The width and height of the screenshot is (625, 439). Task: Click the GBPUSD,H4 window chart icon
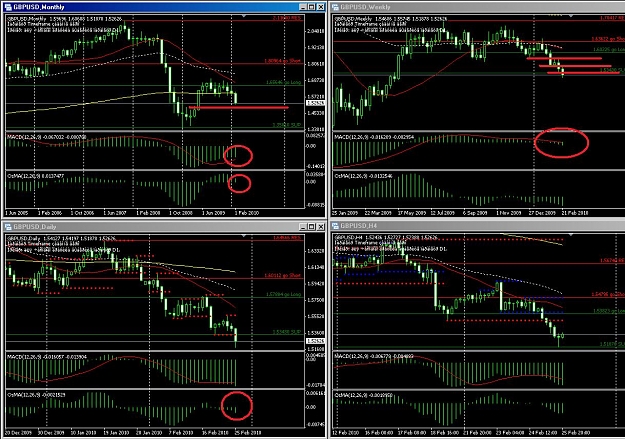(335, 226)
